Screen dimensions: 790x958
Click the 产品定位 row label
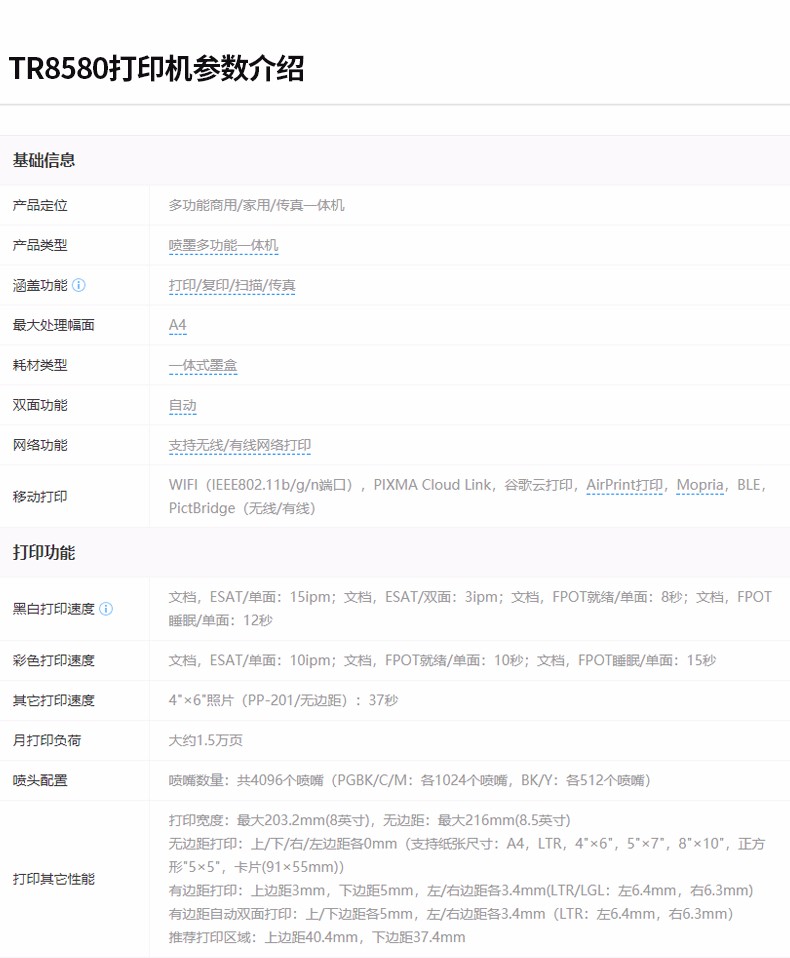[40, 205]
